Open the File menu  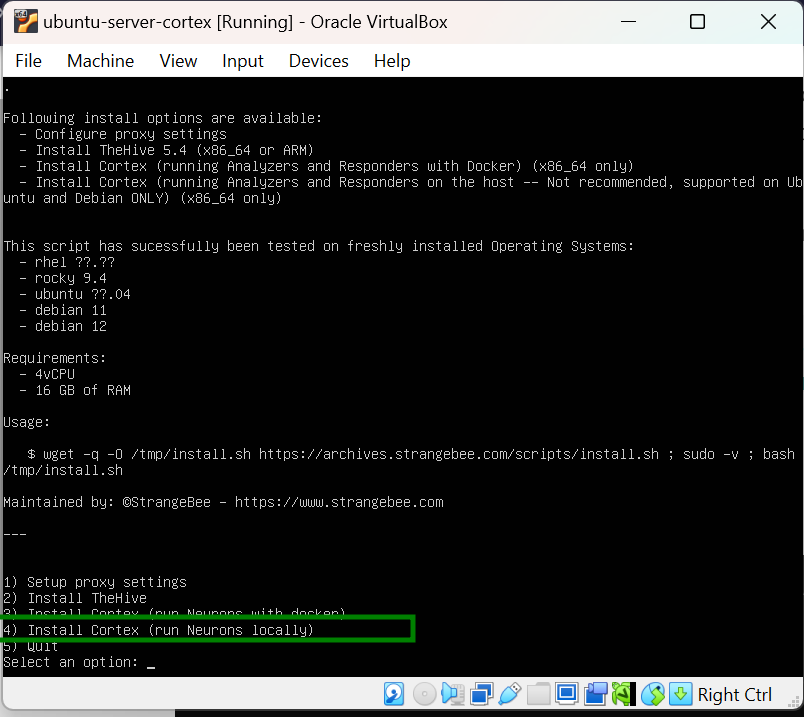click(x=28, y=61)
